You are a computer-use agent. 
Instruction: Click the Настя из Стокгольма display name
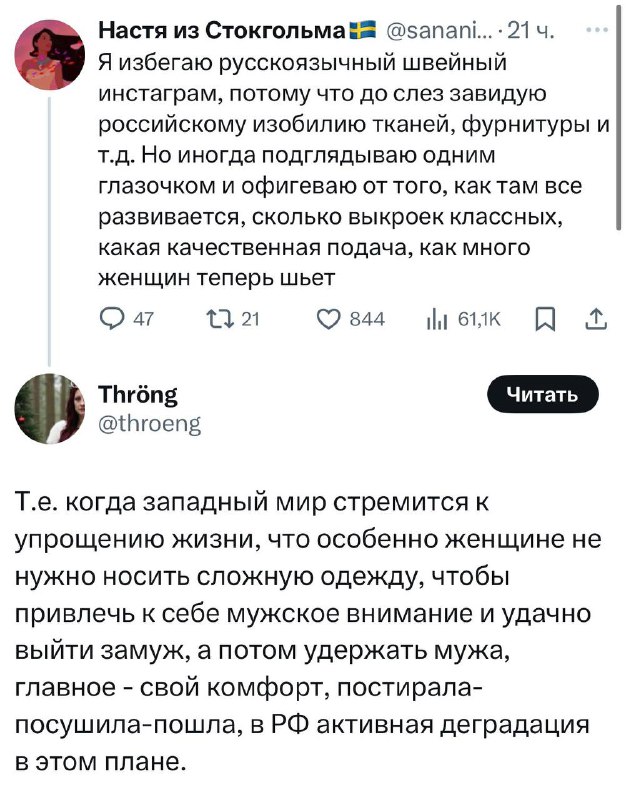(x=223, y=31)
